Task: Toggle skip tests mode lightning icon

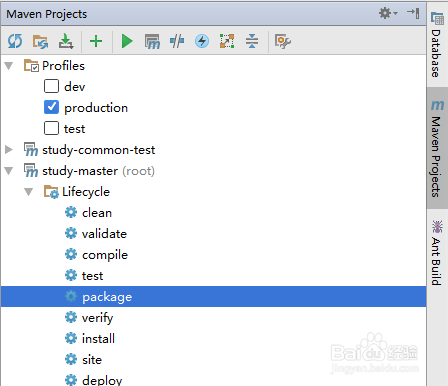Action: (202, 41)
